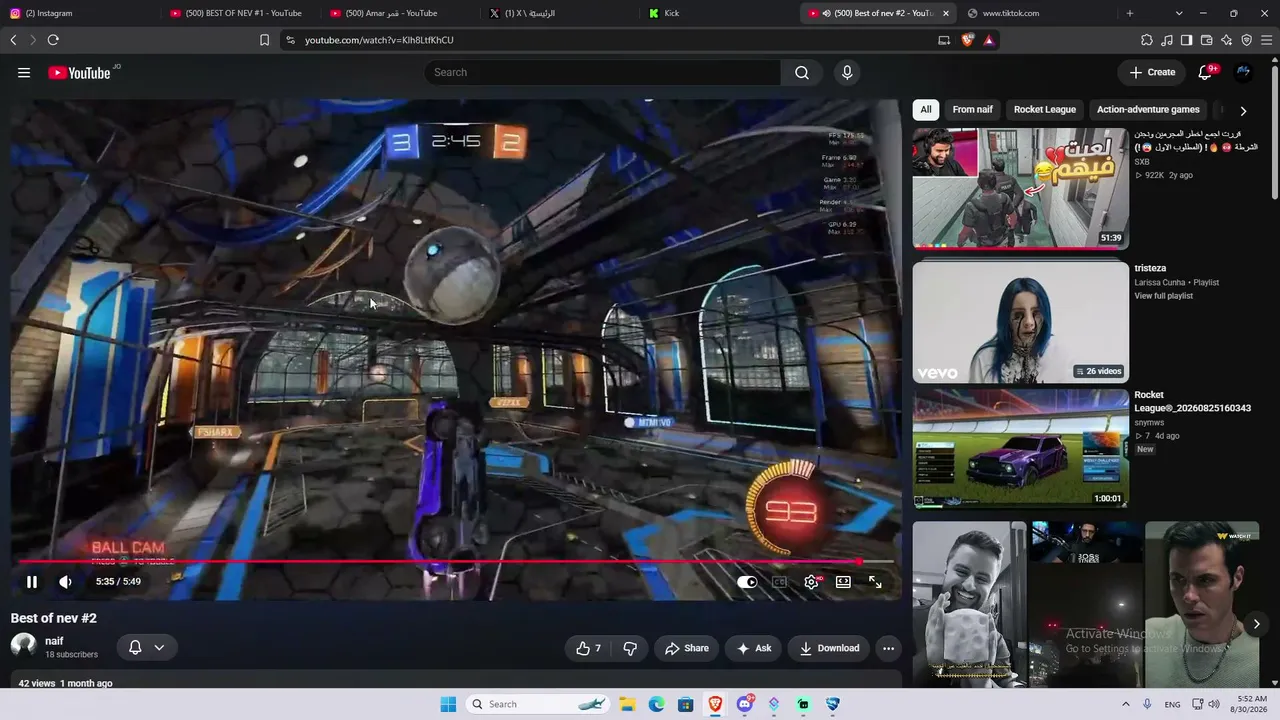Image resolution: width=1280 pixels, height=720 pixels.
Task: Open the tab search dropdown
Action: coord(1179,13)
